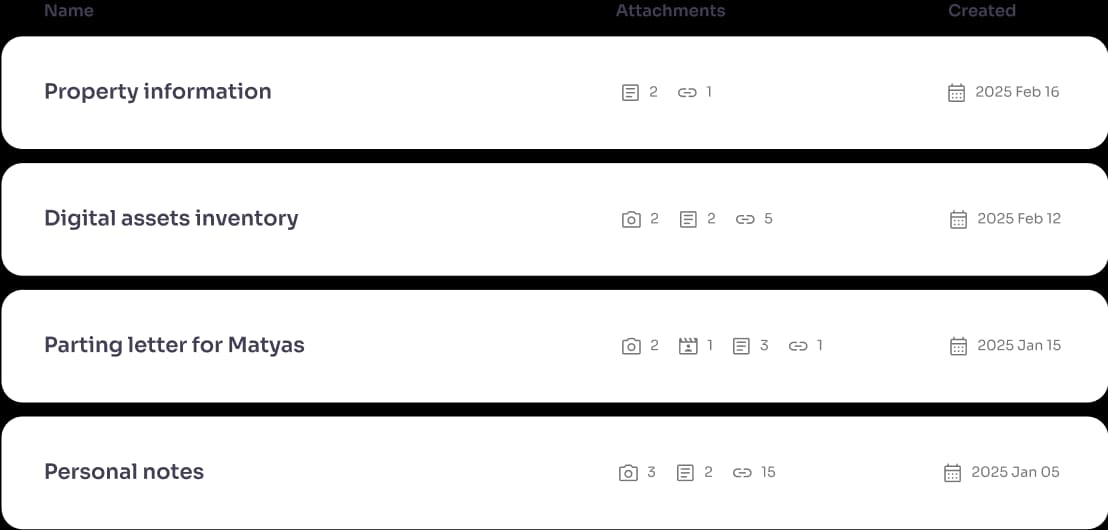Click video icon in Parting letter for Matyas row

coord(688,346)
